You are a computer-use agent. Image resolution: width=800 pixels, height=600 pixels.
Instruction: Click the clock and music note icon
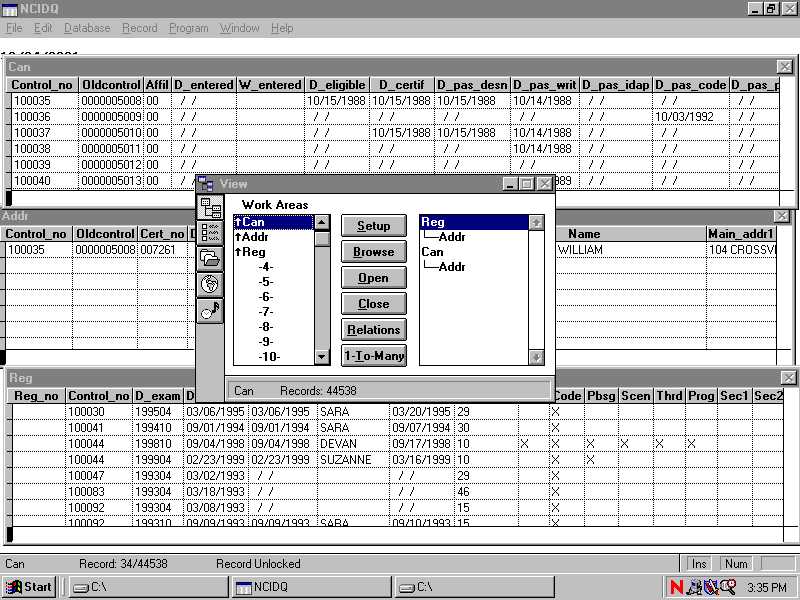[210, 310]
